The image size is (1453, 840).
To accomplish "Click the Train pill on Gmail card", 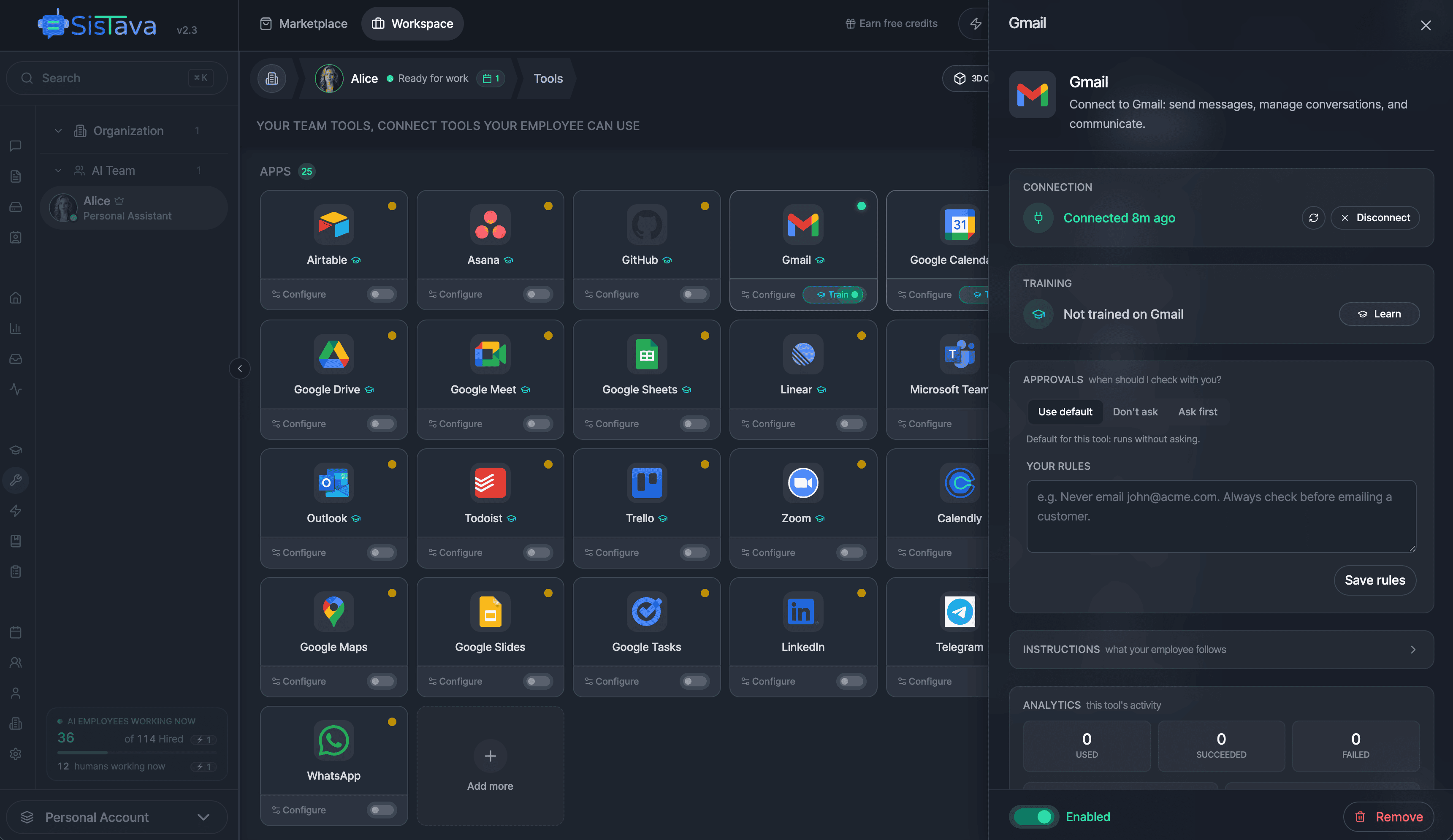I will coord(833,294).
